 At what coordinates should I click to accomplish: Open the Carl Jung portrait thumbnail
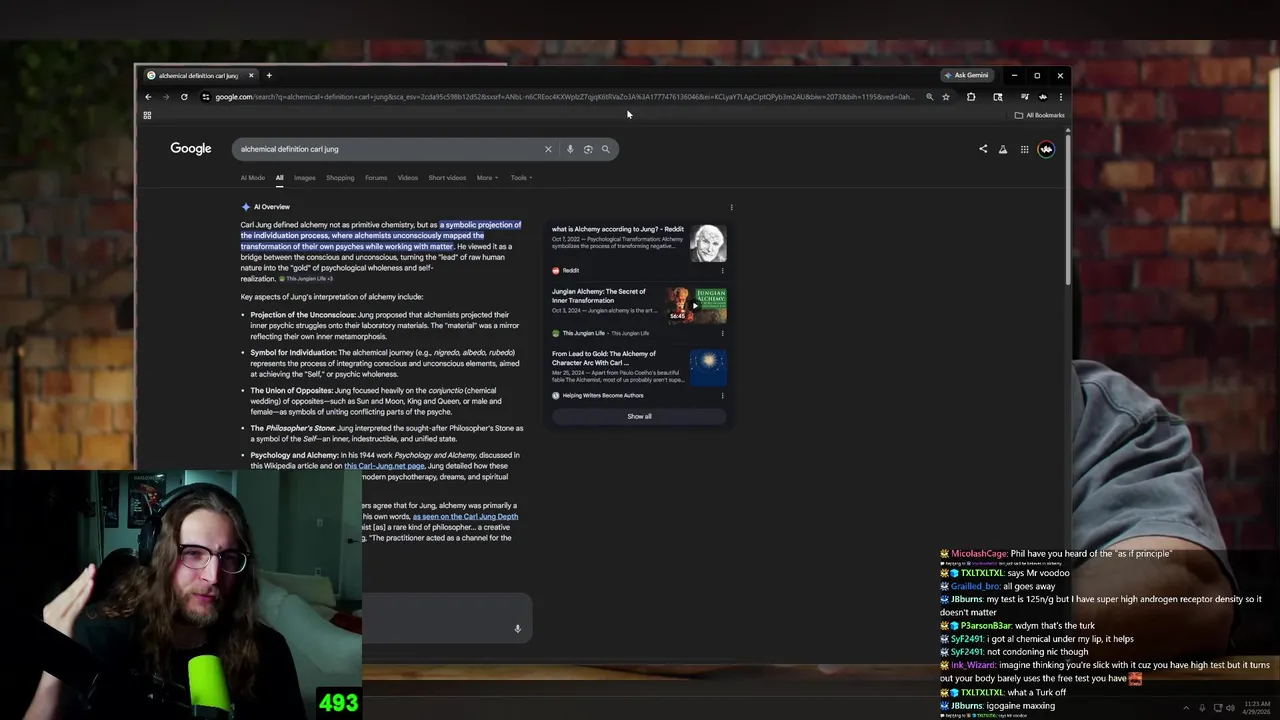point(708,243)
